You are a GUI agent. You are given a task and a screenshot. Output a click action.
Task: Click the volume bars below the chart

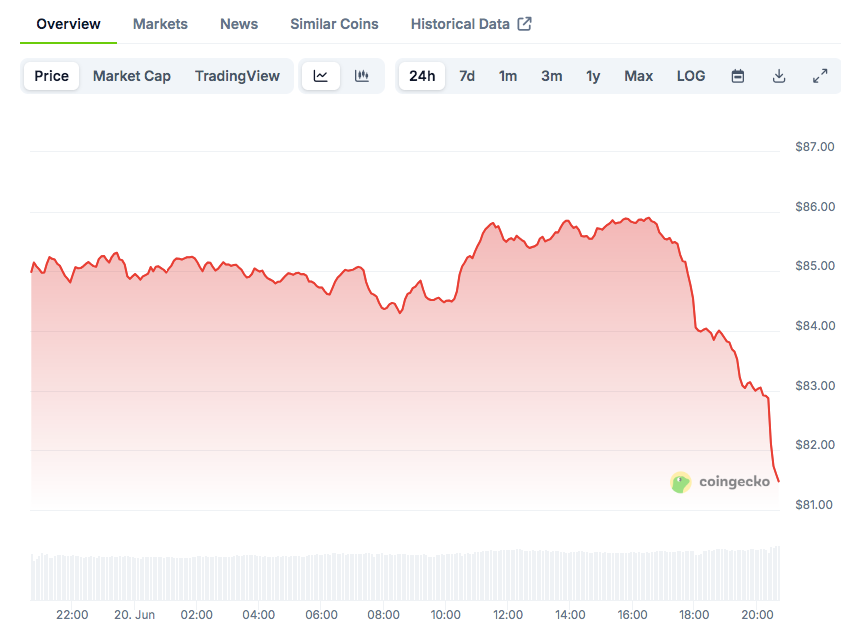point(400,575)
